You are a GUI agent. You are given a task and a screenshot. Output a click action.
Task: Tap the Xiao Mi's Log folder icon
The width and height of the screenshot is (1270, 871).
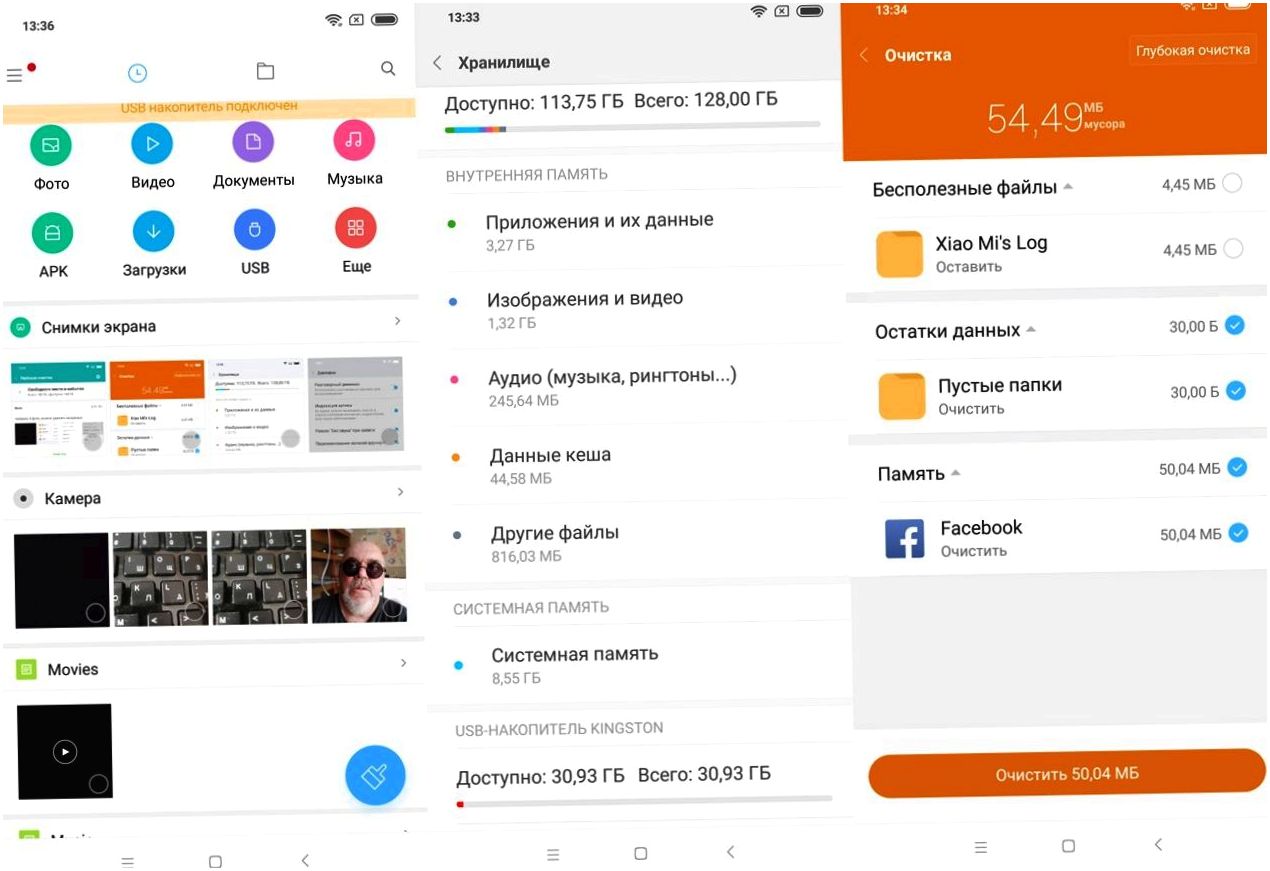899,254
